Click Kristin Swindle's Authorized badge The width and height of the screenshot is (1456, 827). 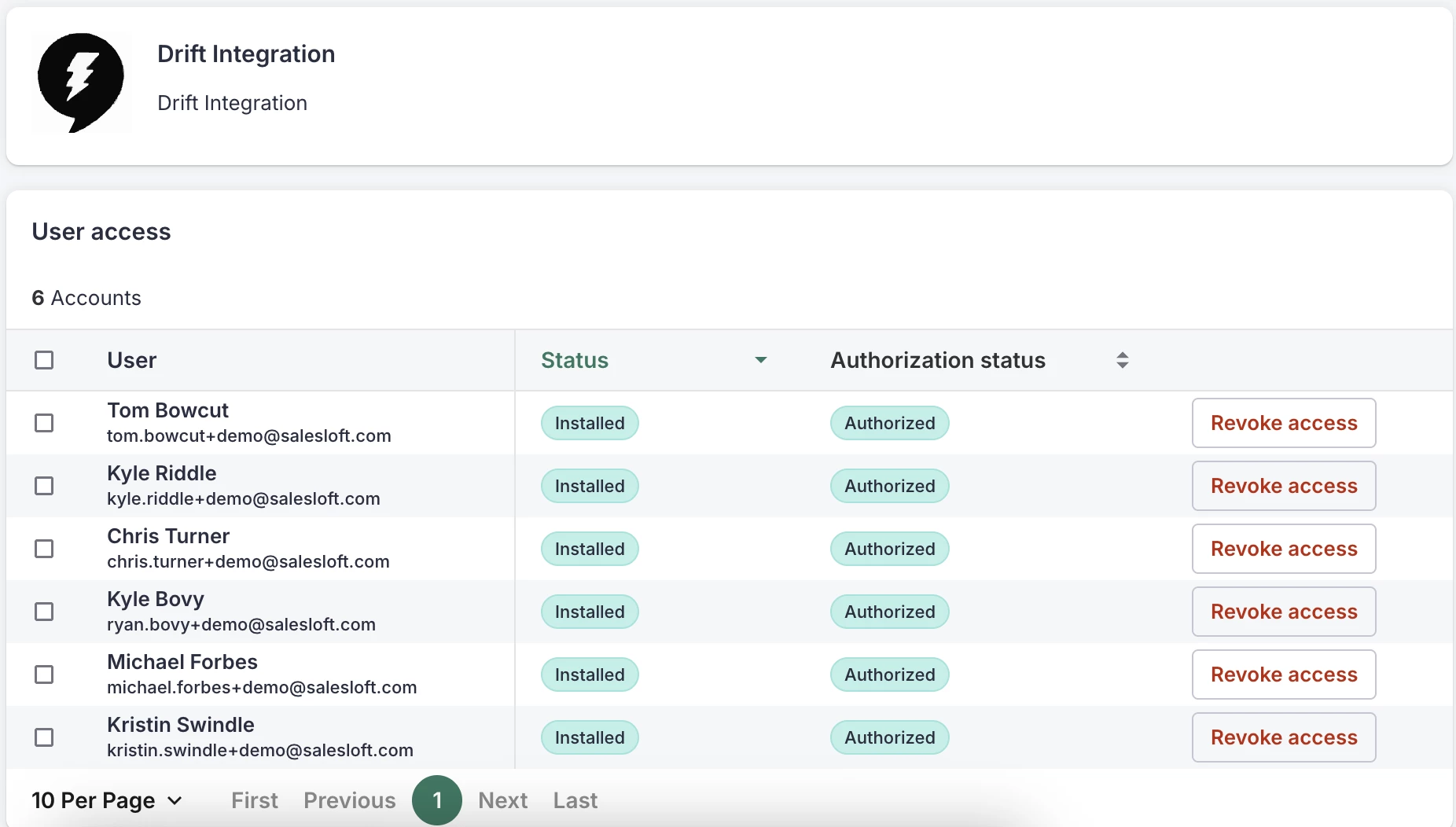pos(890,737)
